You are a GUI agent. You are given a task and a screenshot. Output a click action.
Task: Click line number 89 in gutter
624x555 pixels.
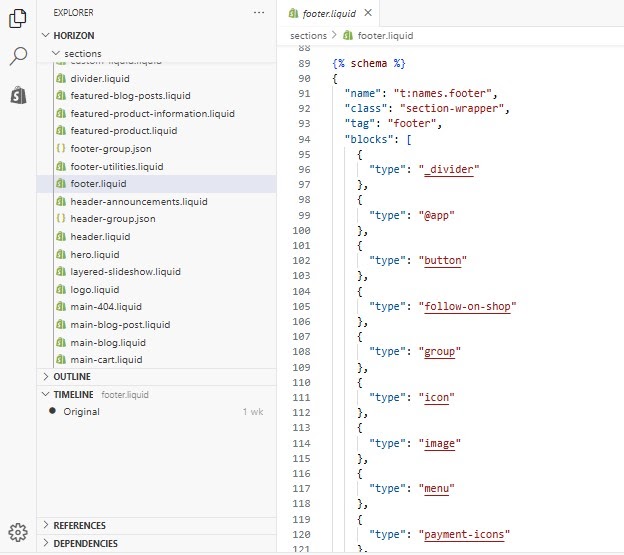(x=304, y=64)
